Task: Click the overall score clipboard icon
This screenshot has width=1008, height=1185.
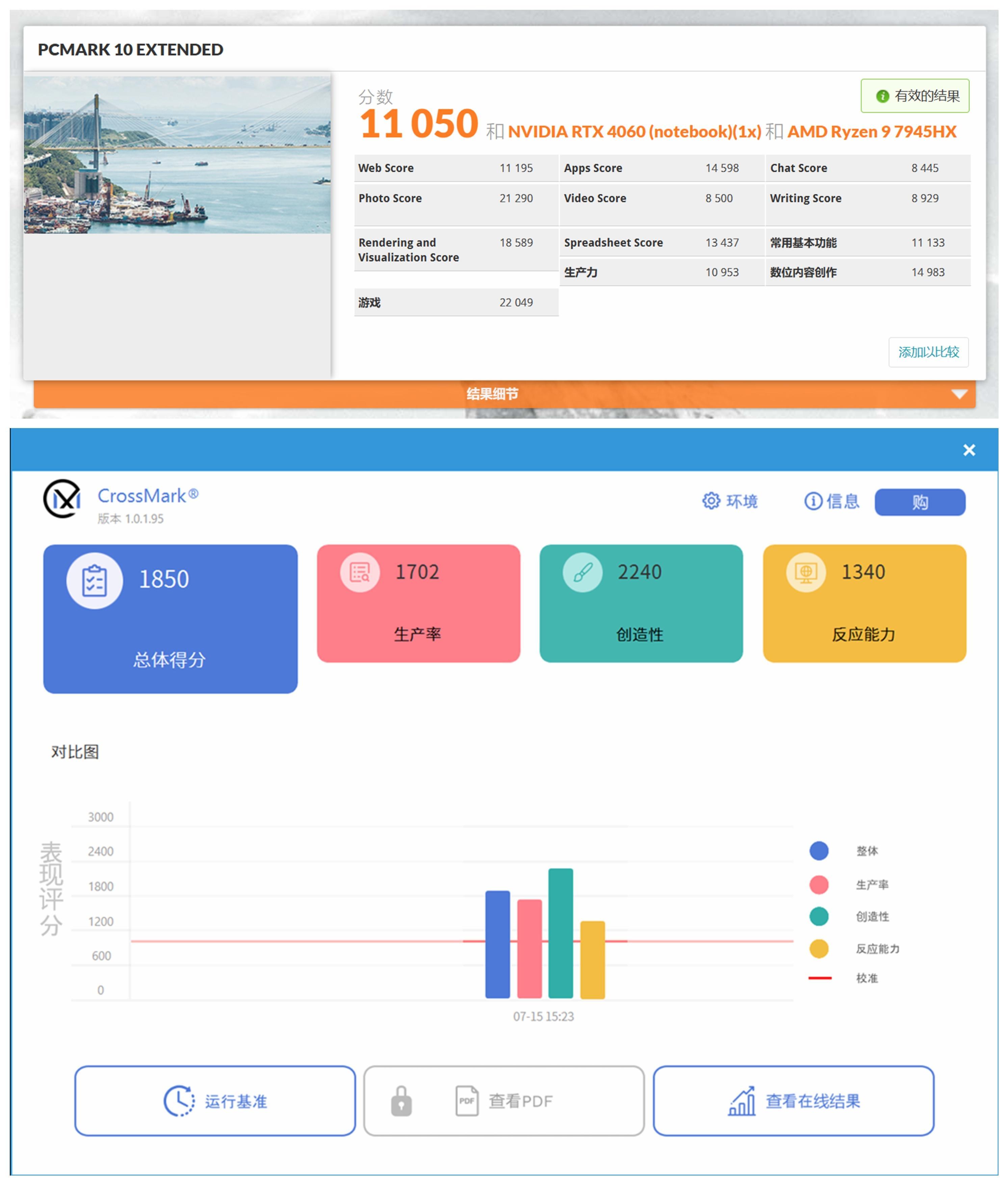Action: (x=94, y=580)
